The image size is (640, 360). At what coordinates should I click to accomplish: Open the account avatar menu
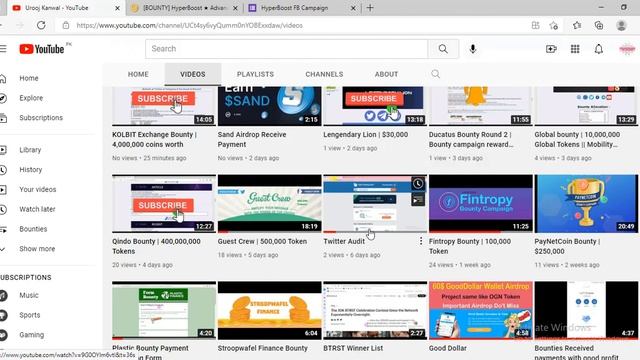coord(627,49)
